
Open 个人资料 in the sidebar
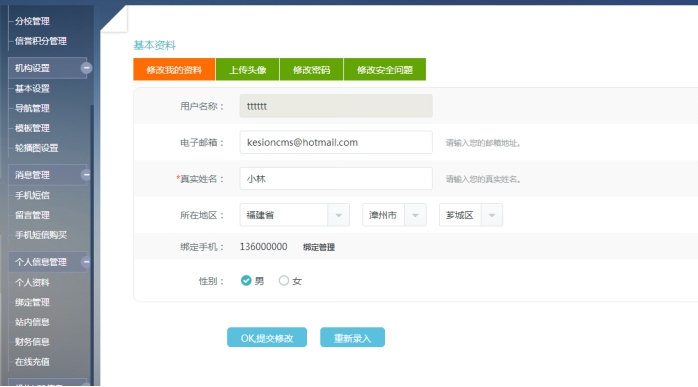(32, 282)
